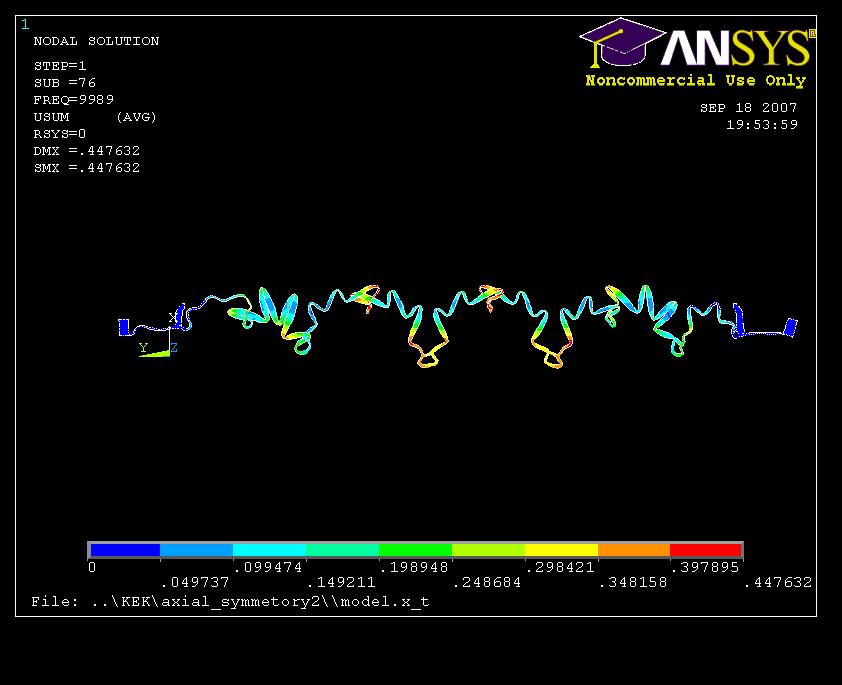
Task: Click the SMX =.447632 value
Action: click(x=86, y=167)
